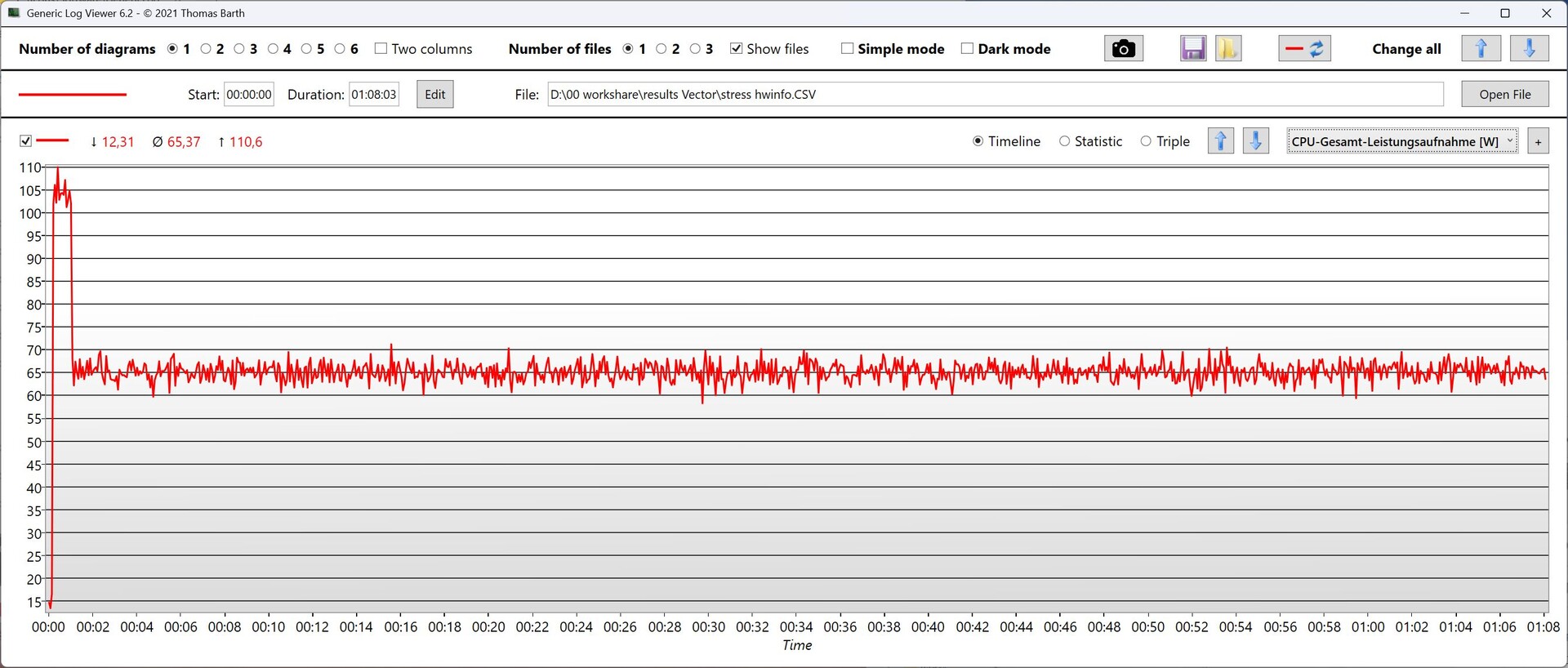Click the Start time field
Image resolution: width=1568 pixels, height=668 pixels.
click(x=249, y=95)
